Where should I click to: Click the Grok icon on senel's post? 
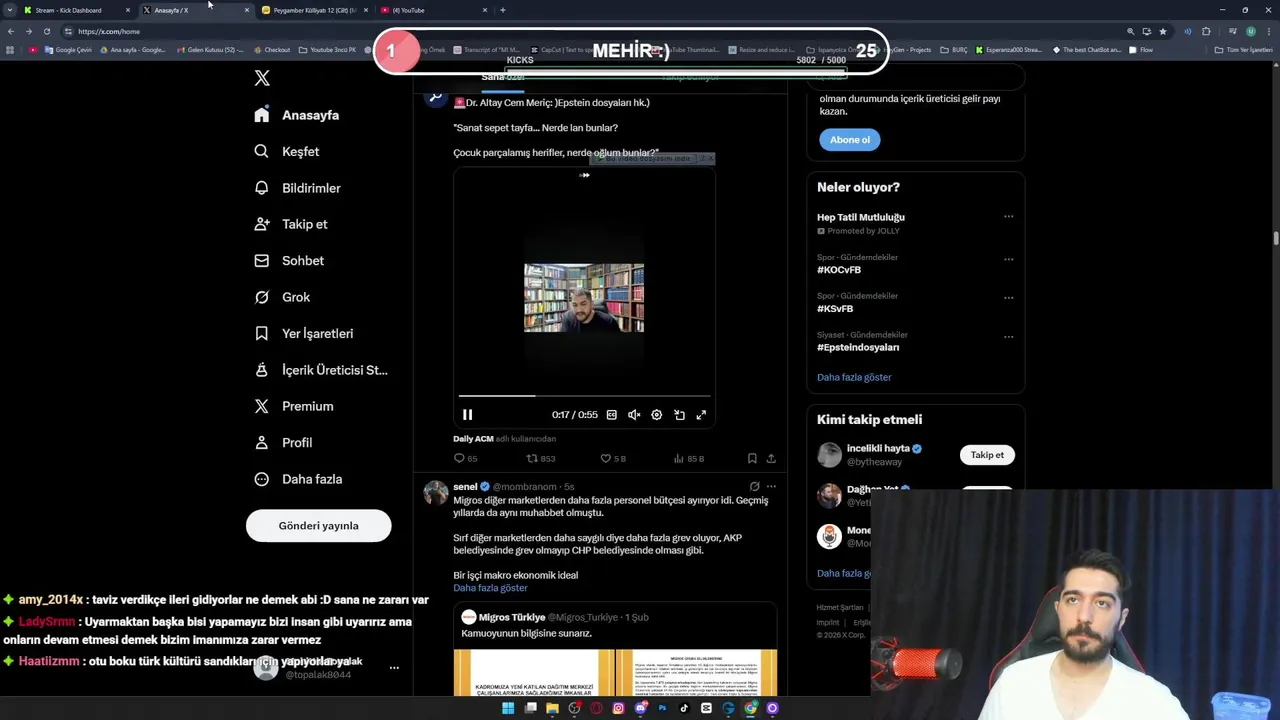point(754,487)
